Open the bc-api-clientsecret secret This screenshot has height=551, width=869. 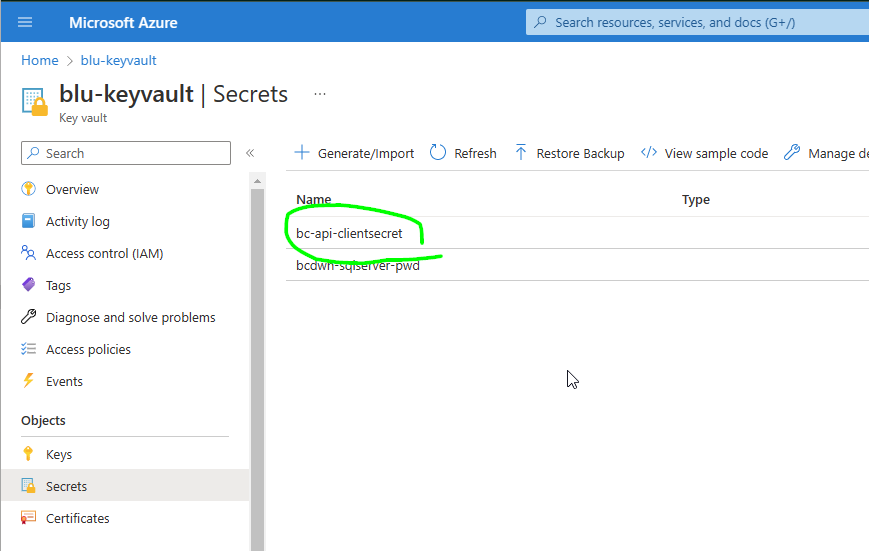(349, 233)
